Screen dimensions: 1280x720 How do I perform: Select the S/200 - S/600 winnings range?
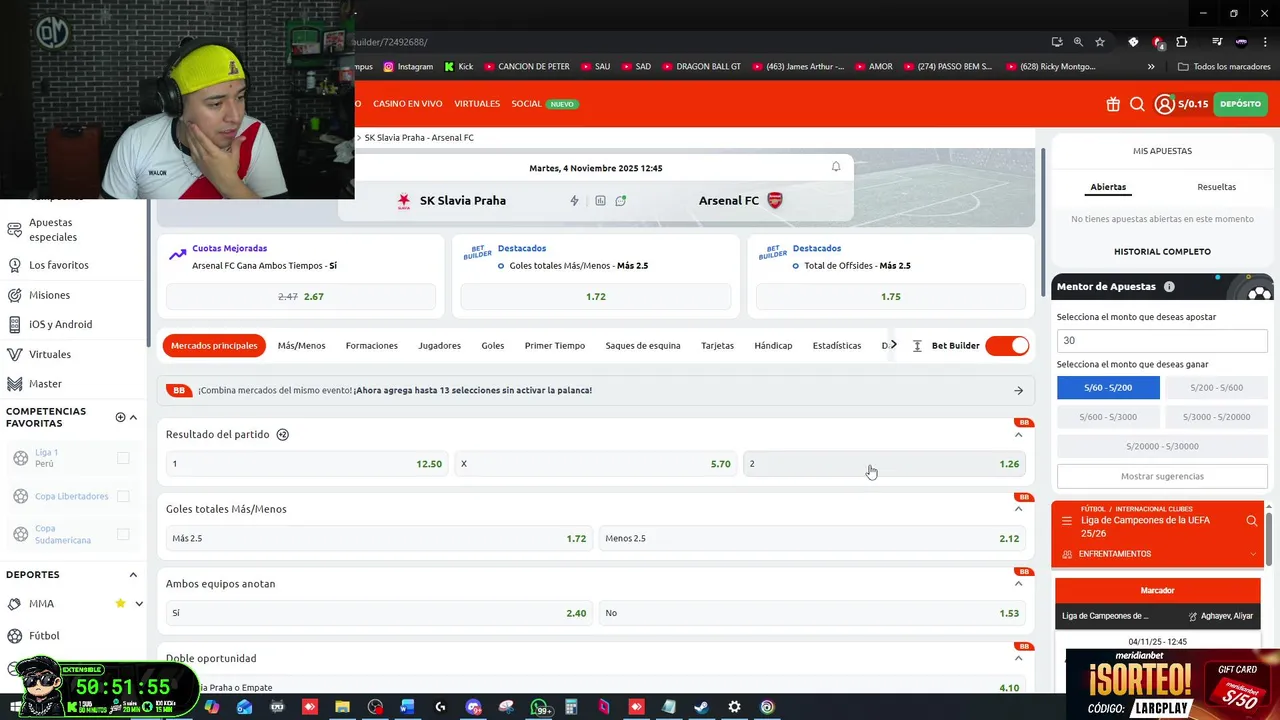pos(1216,388)
